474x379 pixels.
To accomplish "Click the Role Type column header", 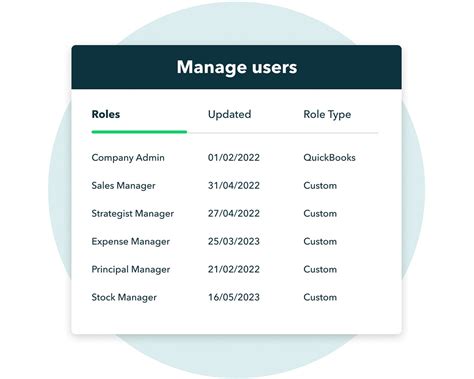I will point(327,115).
